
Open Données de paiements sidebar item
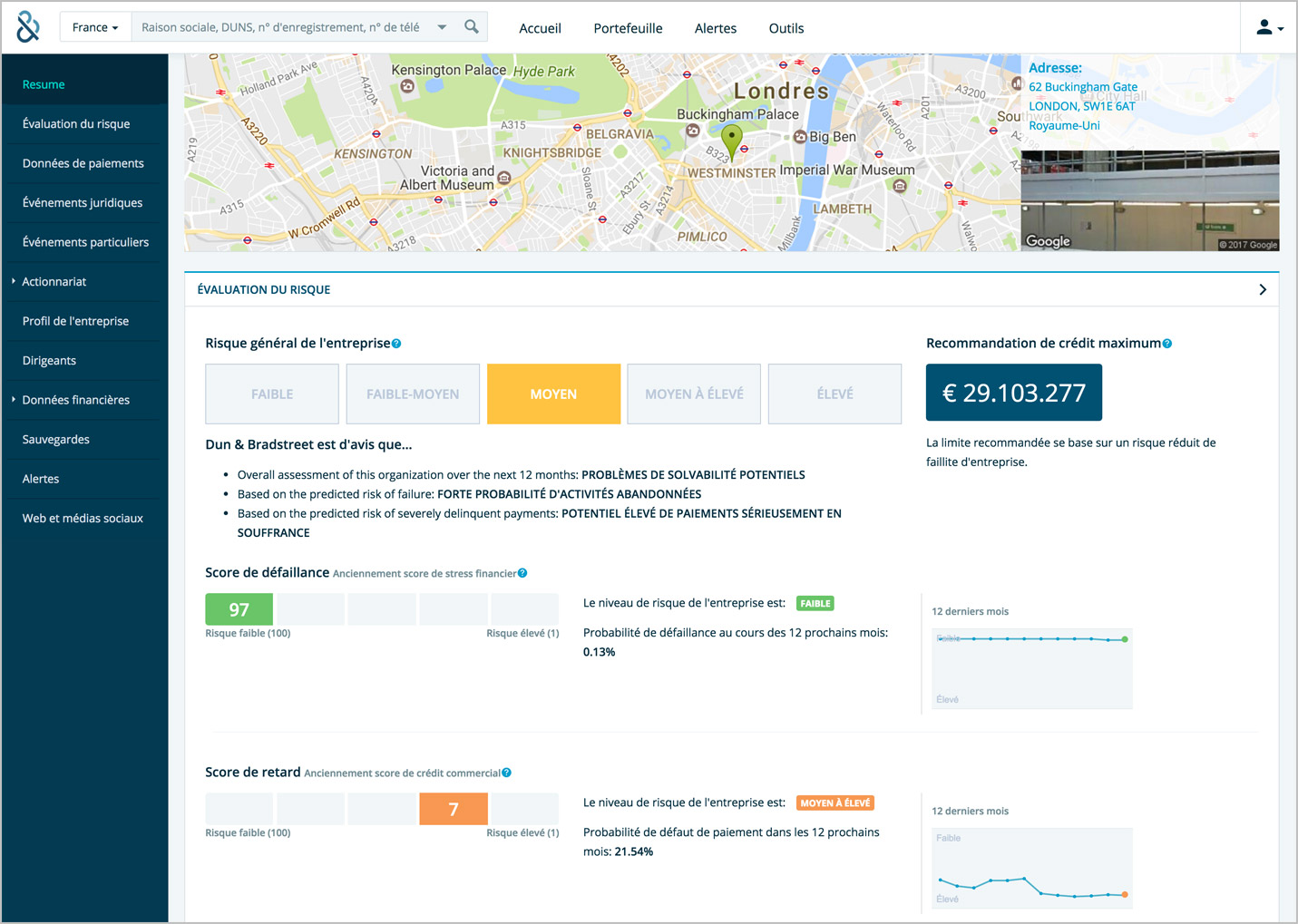84,163
